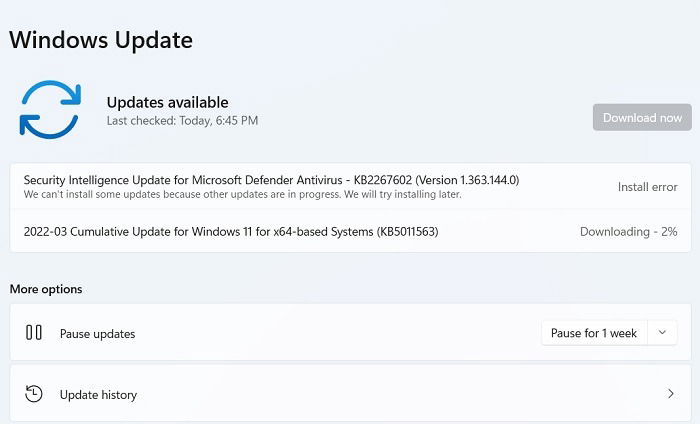Viewport: 700px width, 424px height.
Task: Click the "We can't install some updates" message
Action: pos(242,195)
